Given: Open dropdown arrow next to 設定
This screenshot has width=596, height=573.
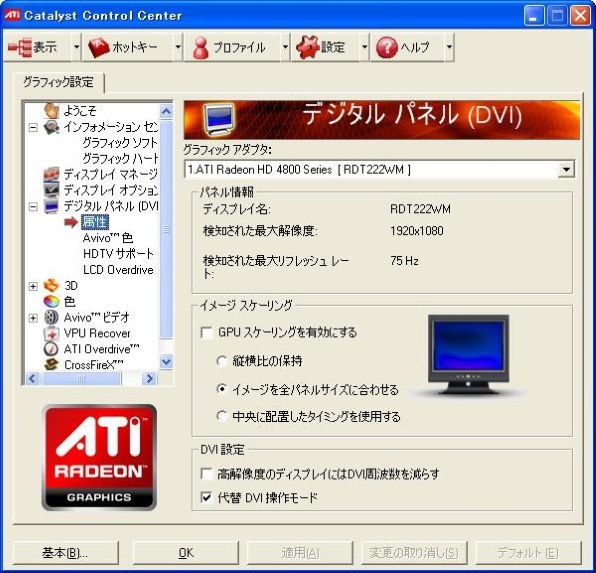Looking at the screenshot, I should pyautogui.click(x=365, y=48).
